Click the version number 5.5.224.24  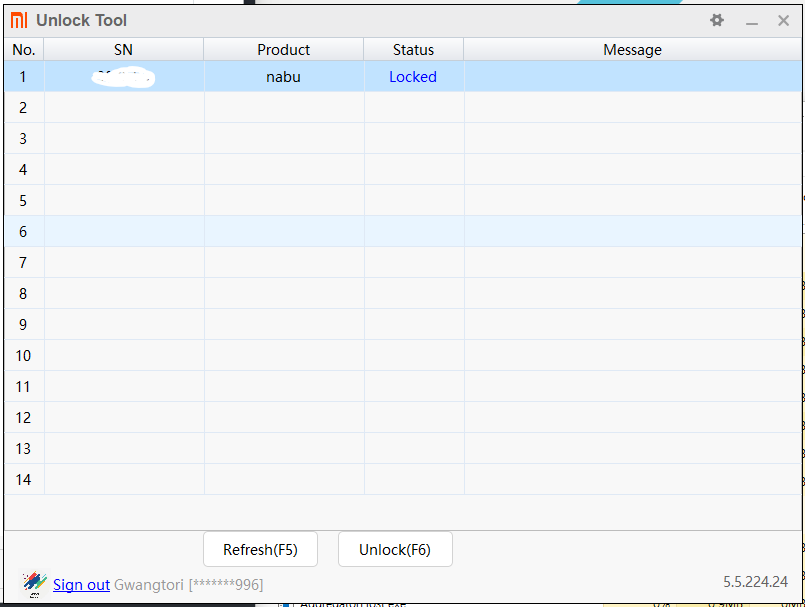[755, 582]
